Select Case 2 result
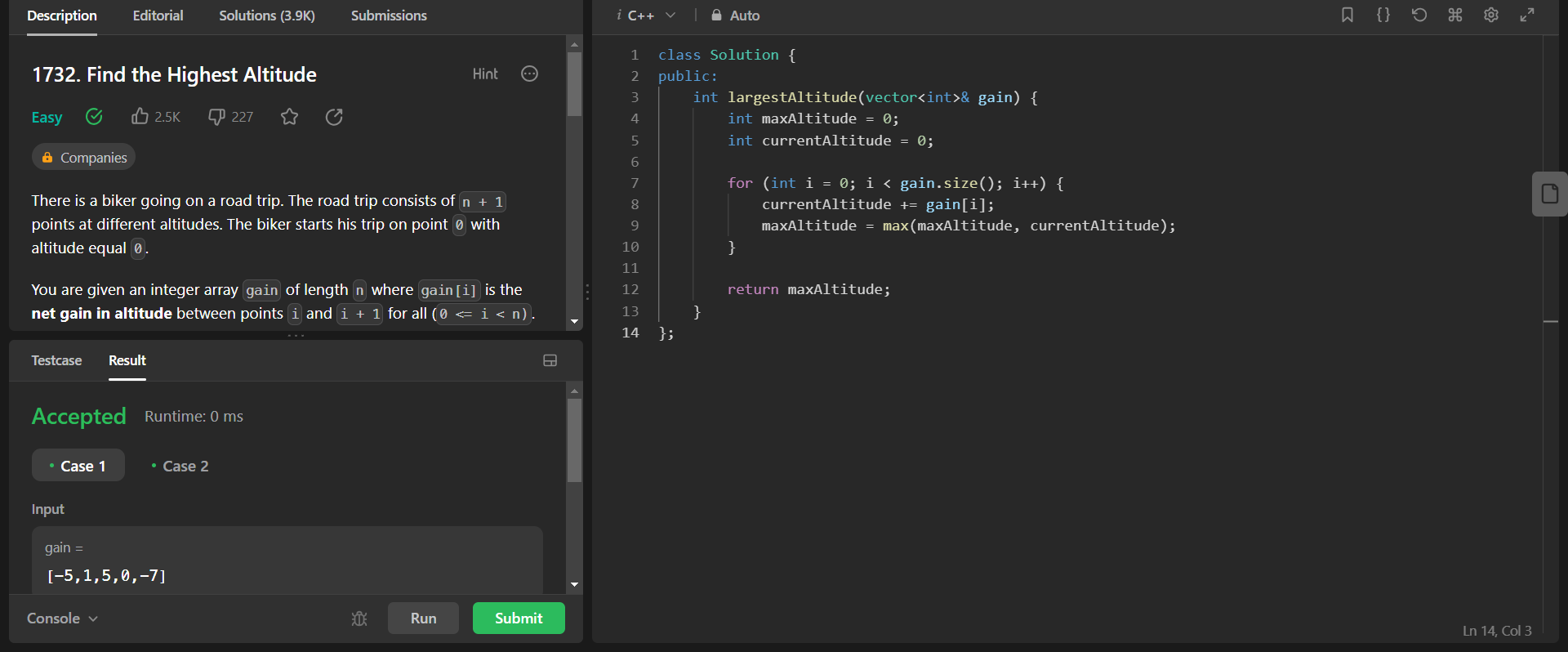Image resolution: width=1568 pixels, height=652 pixels. pos(180,466)
